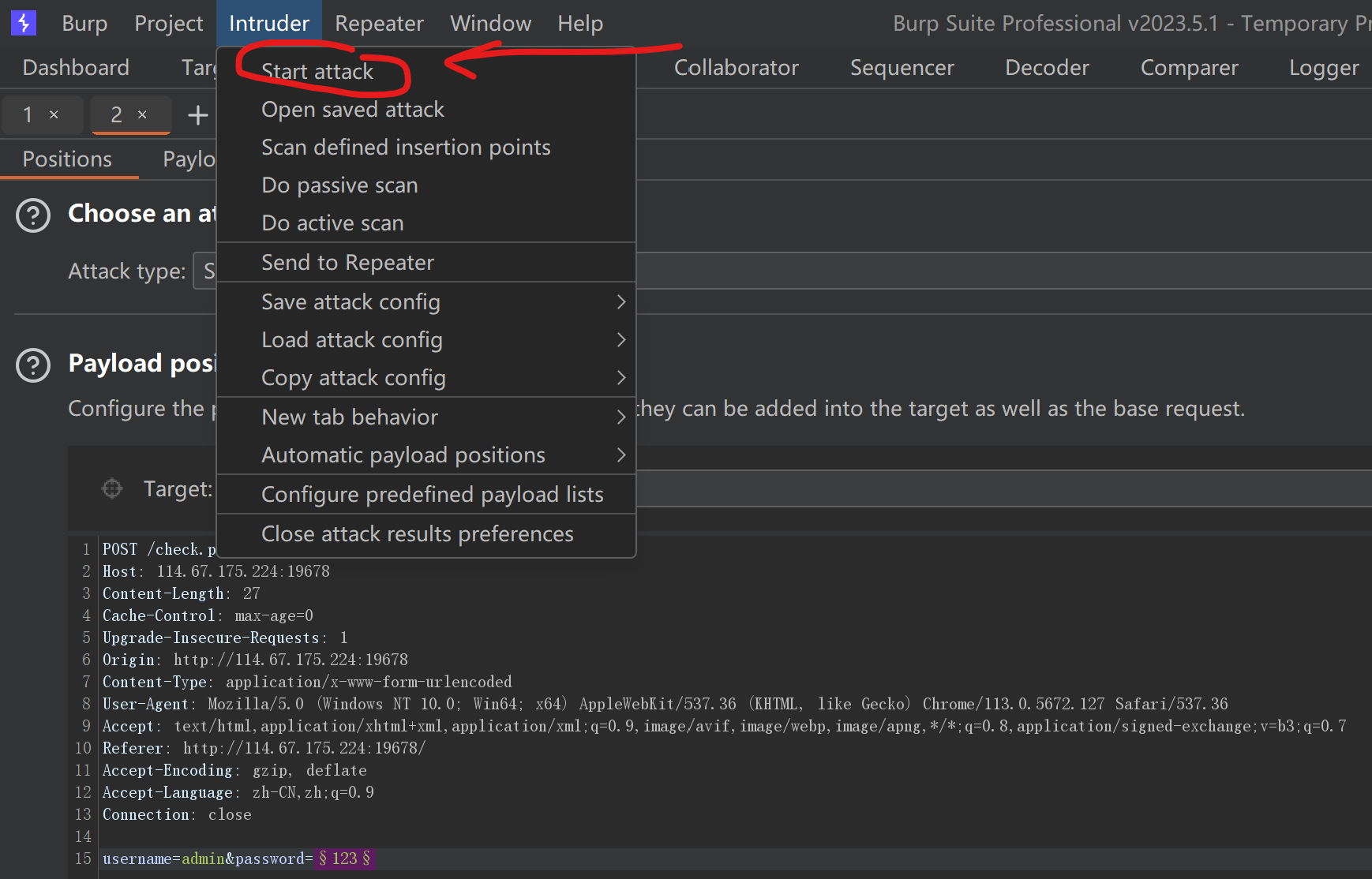Click the Content-Length: 27 line
1372x879 pixels.
(x=181, y=593)
